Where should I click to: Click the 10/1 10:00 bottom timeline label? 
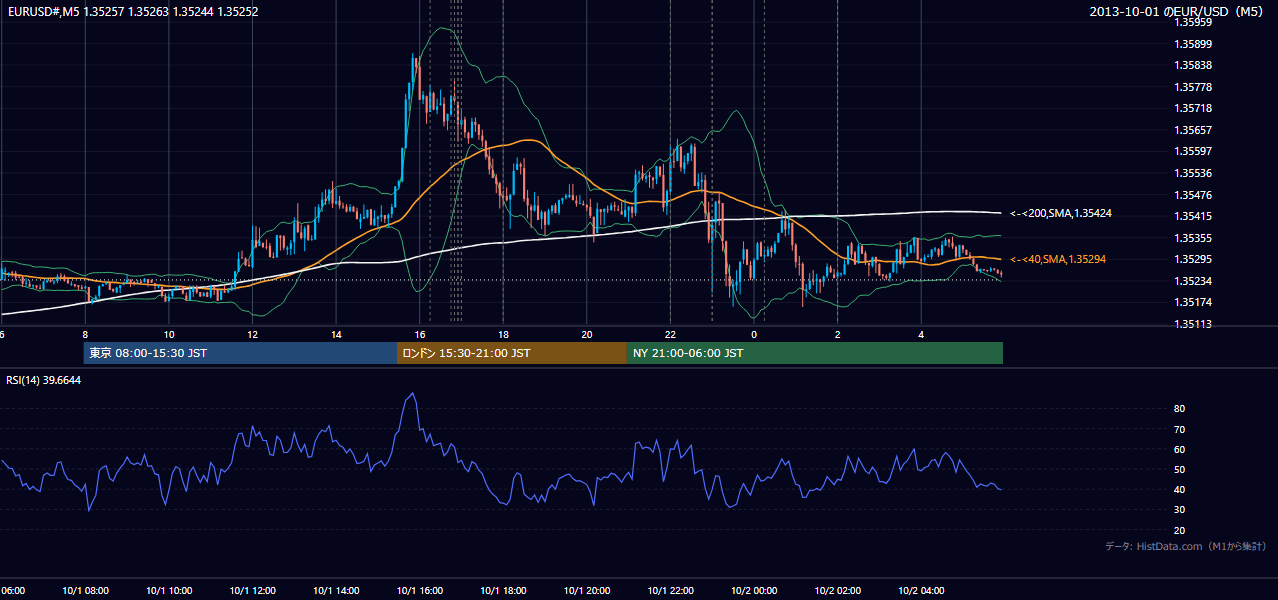169,590
